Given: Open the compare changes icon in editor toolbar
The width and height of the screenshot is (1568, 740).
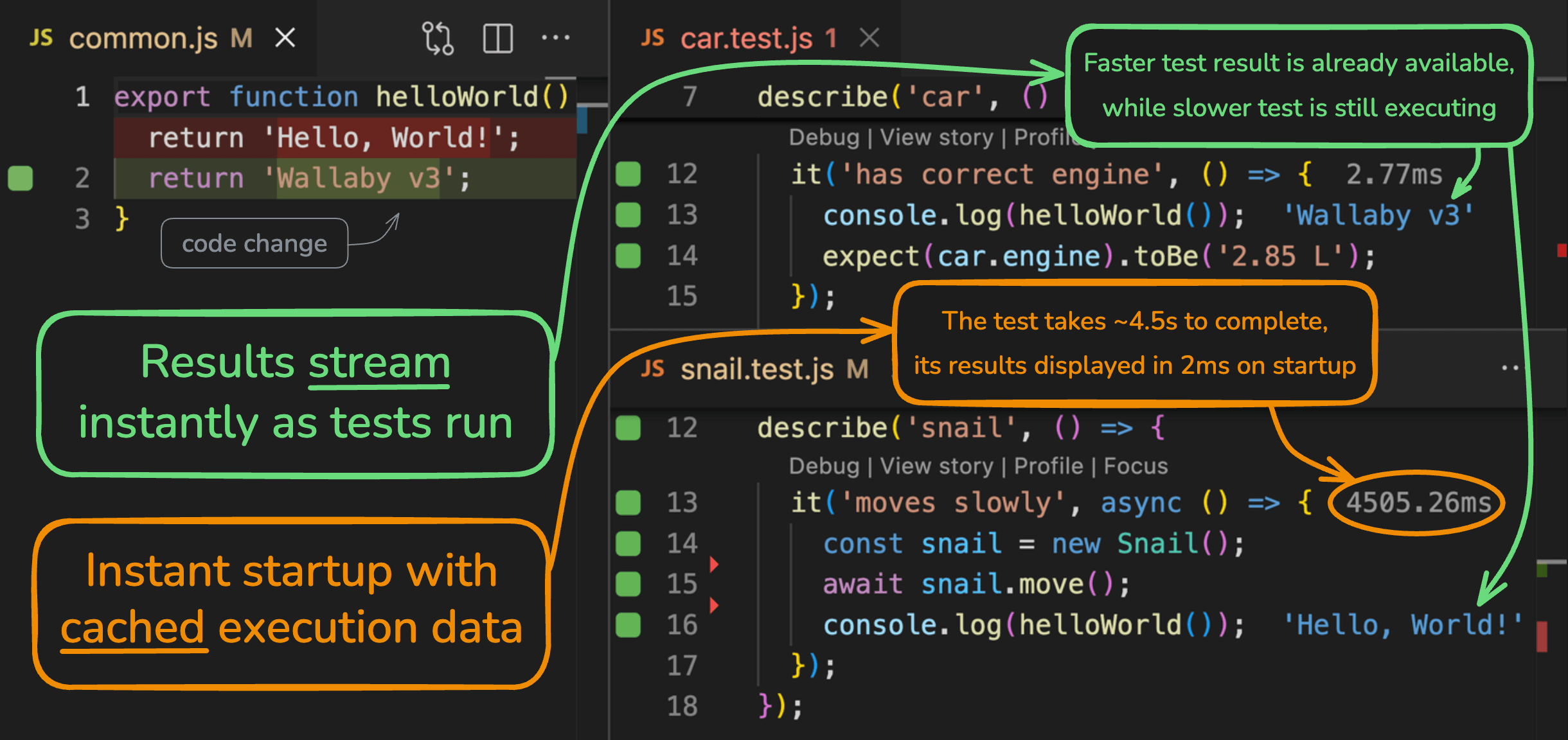Looking at the screenshot, I should [x=438, y=39].
